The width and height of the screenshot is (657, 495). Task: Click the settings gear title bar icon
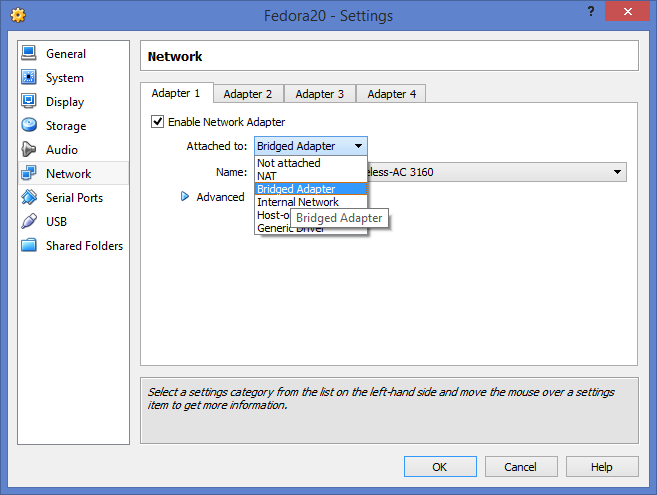click(x=18, y=16)
